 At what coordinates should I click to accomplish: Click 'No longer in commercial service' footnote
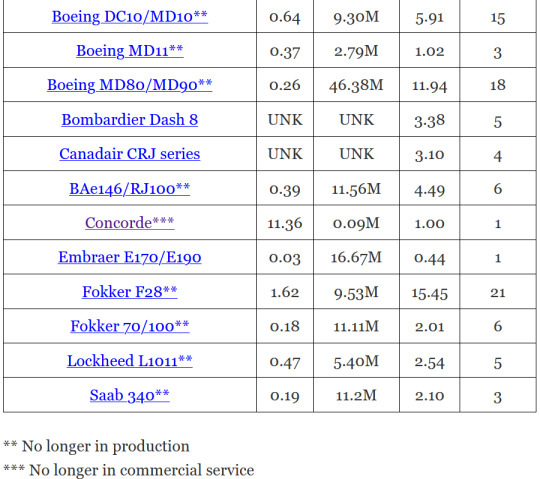coord(128,470)
